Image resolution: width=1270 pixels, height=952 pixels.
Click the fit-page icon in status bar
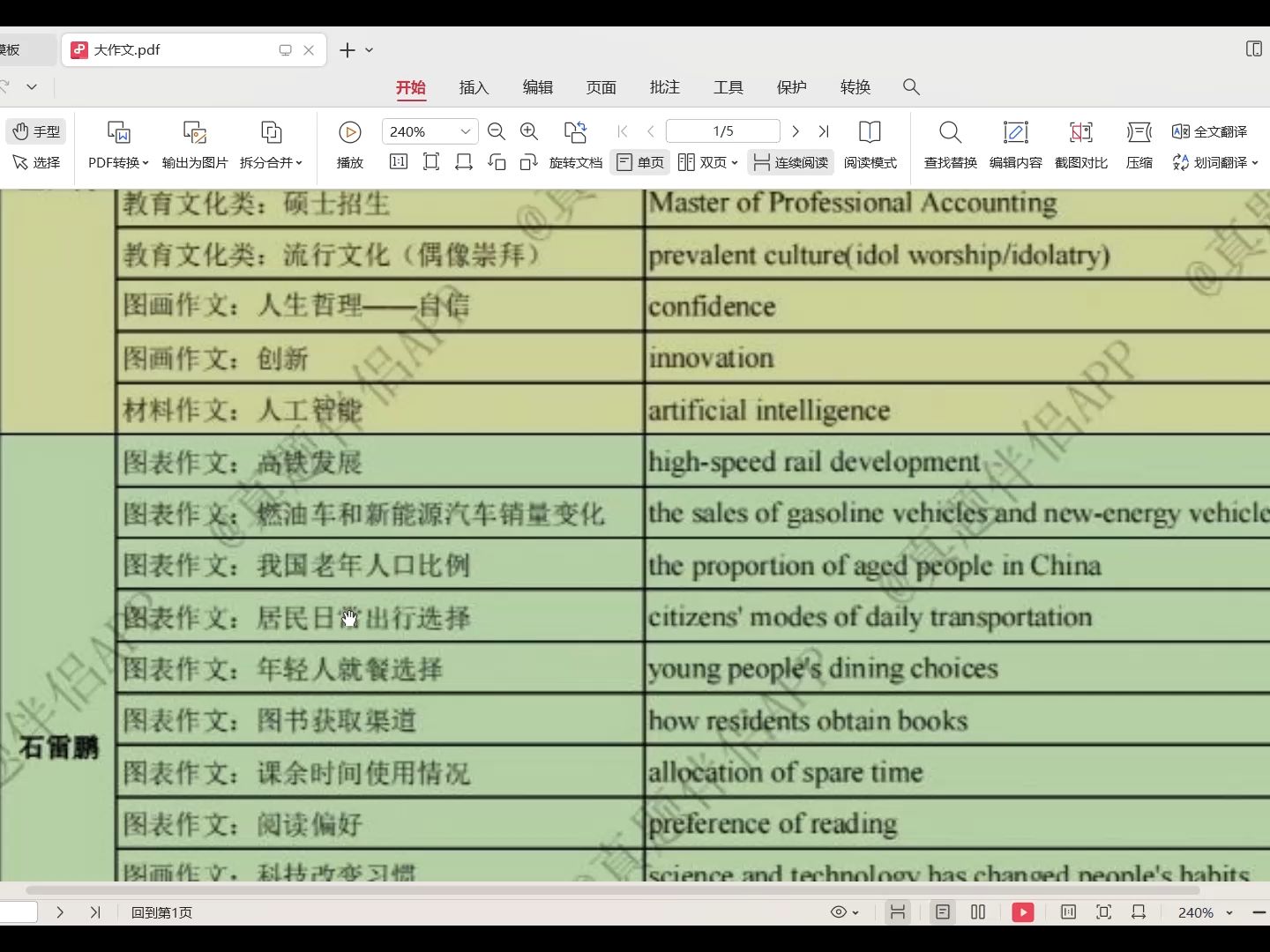1103,912
